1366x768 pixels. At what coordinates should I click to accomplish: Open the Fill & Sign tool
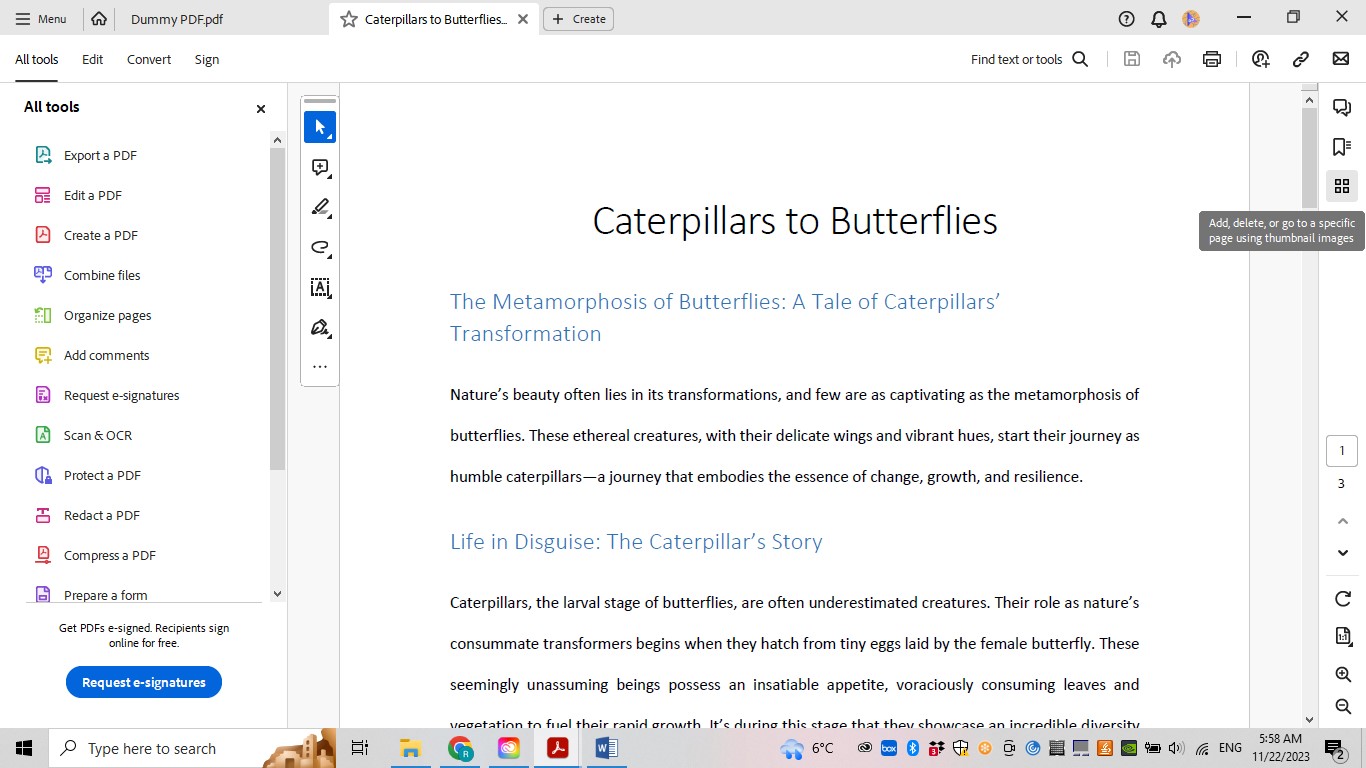319,327
